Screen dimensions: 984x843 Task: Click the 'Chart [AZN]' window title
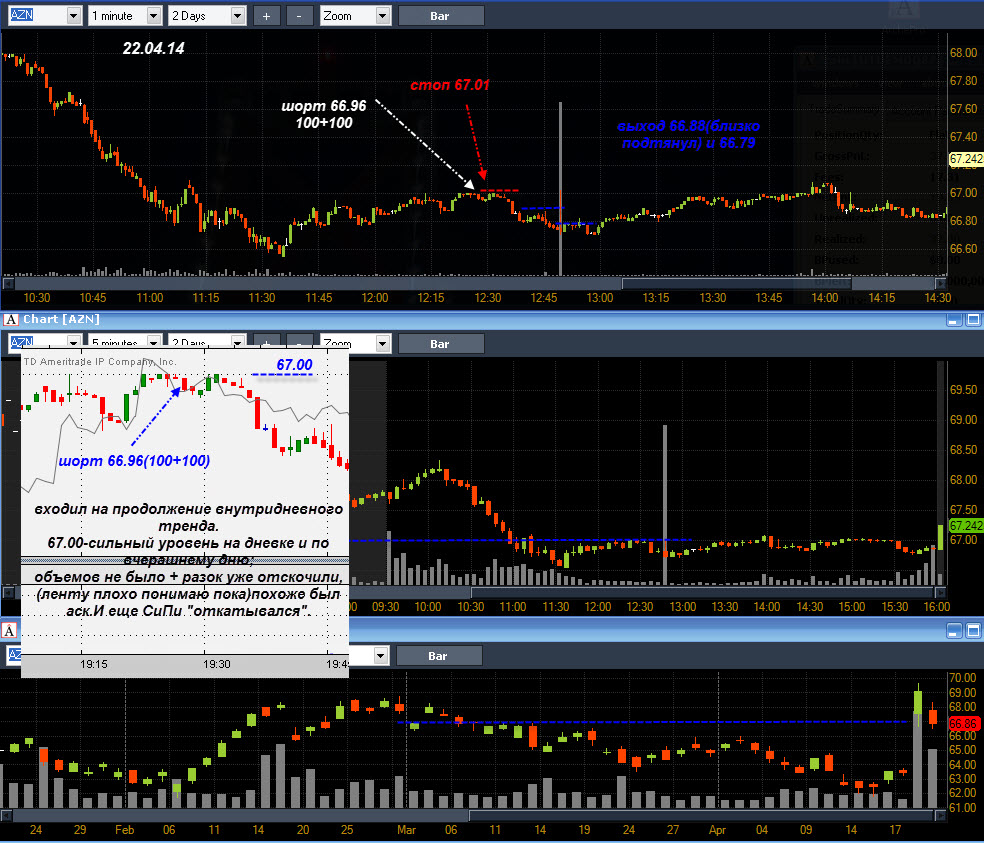click(62, 319)
